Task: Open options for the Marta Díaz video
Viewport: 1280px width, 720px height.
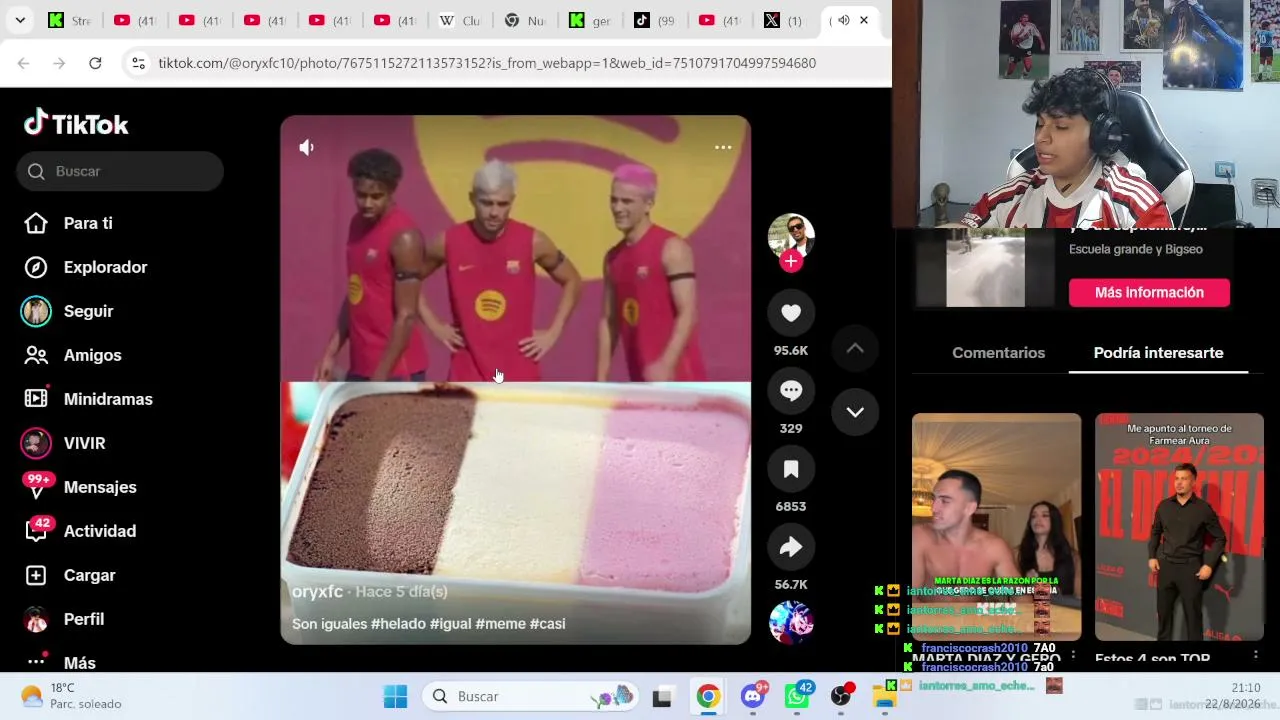Action: (1073, 655)
